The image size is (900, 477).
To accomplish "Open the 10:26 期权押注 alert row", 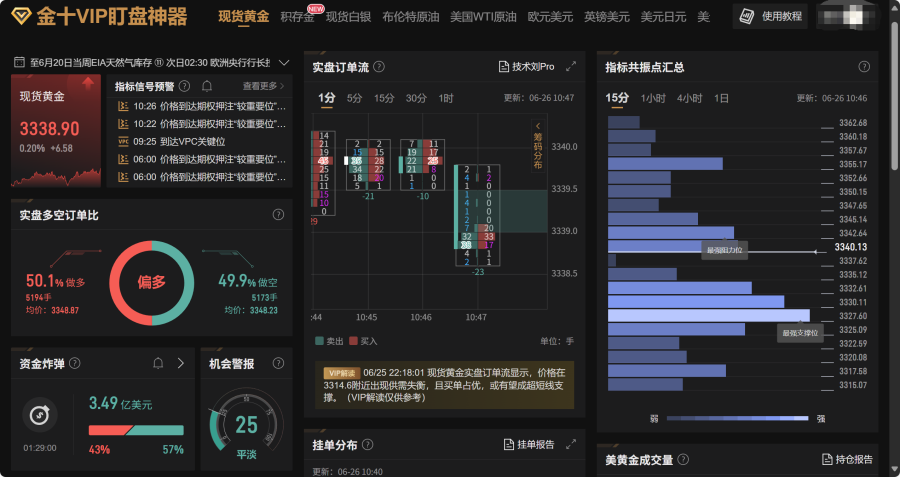I will coord(201,106).
